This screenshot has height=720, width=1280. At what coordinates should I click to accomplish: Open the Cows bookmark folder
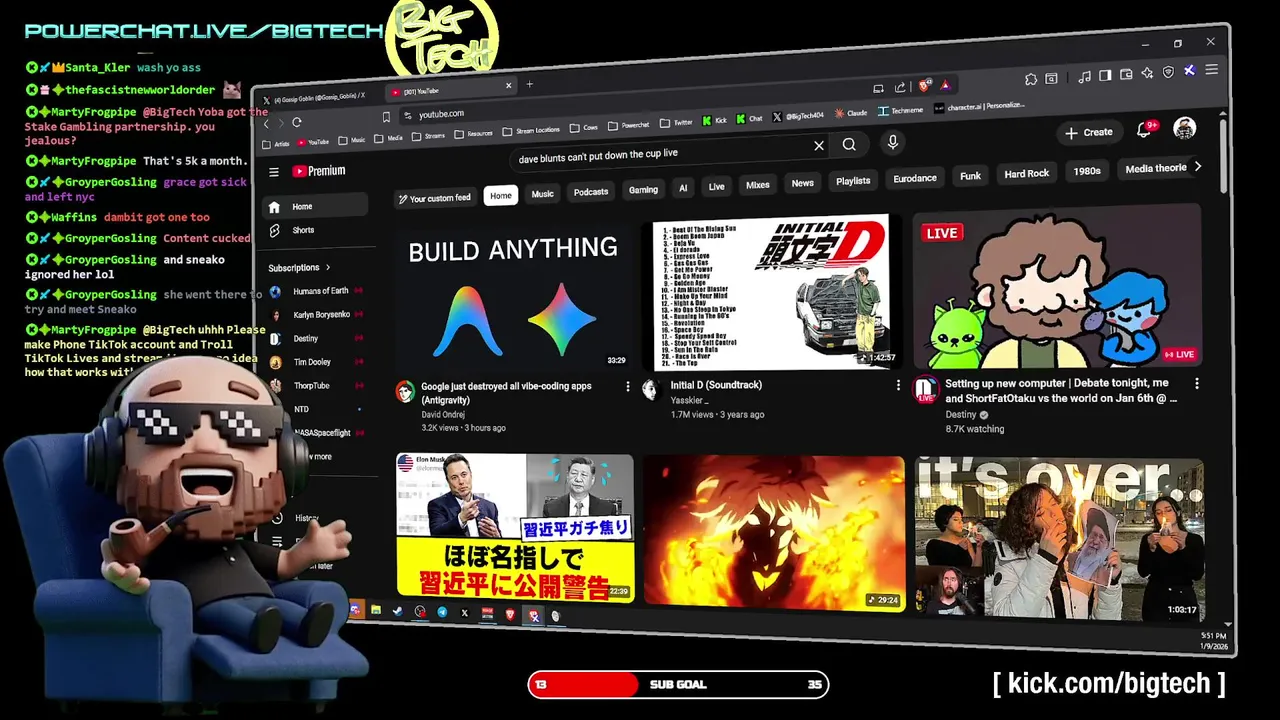[584, 128]
